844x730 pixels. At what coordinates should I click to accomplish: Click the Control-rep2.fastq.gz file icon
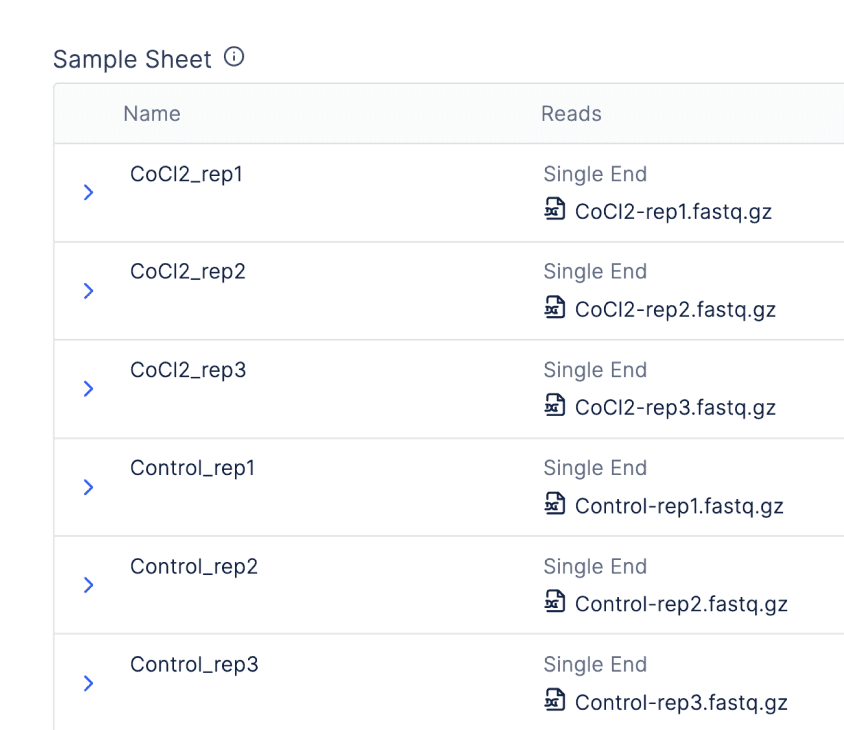click(555, 603)
